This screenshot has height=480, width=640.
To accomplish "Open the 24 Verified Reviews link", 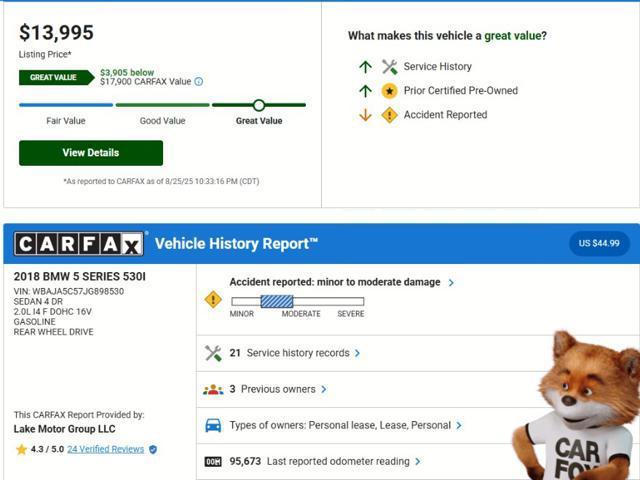I will coord(105,450).
